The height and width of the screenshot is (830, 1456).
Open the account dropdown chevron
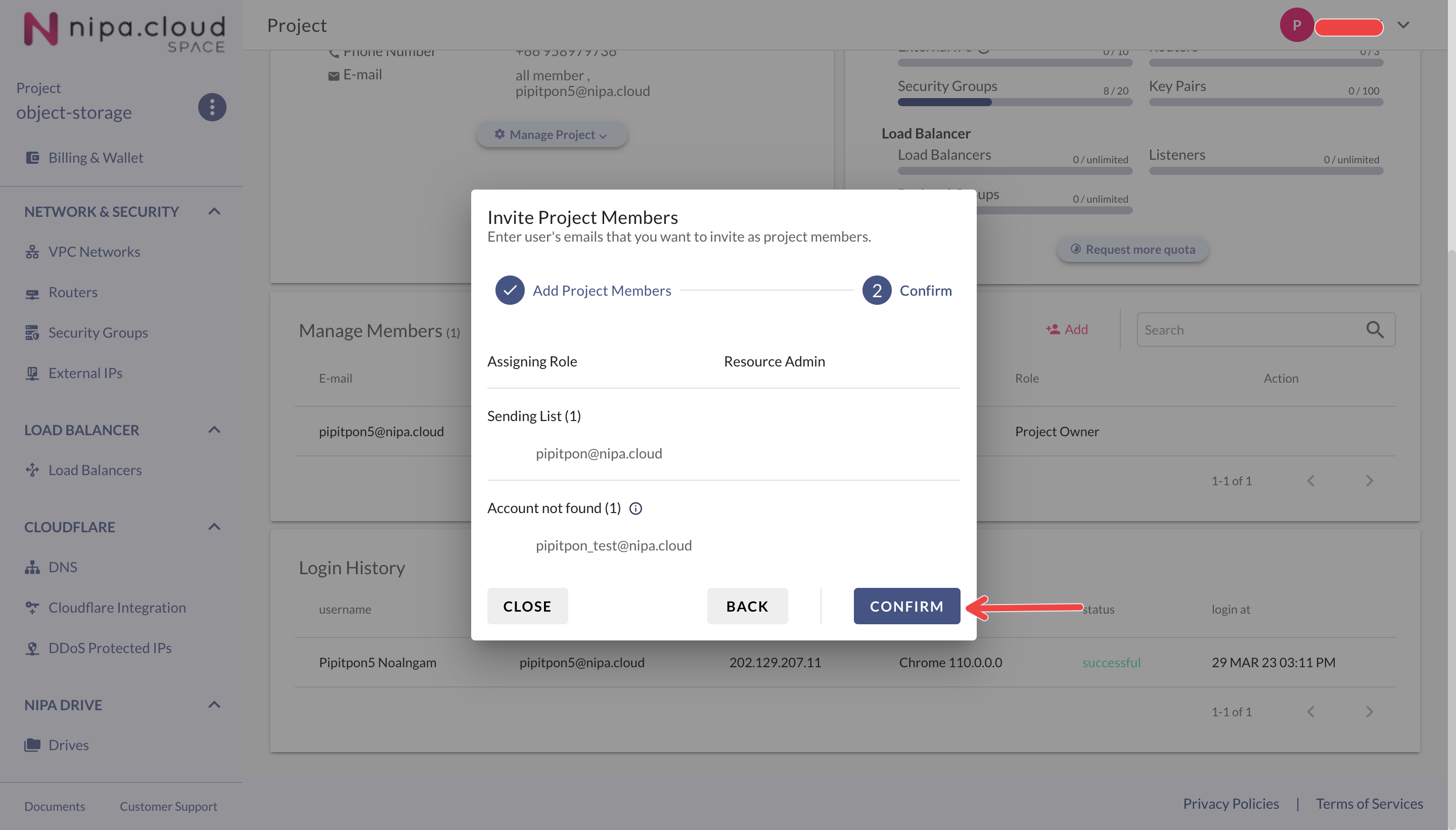coord(1403,25)
